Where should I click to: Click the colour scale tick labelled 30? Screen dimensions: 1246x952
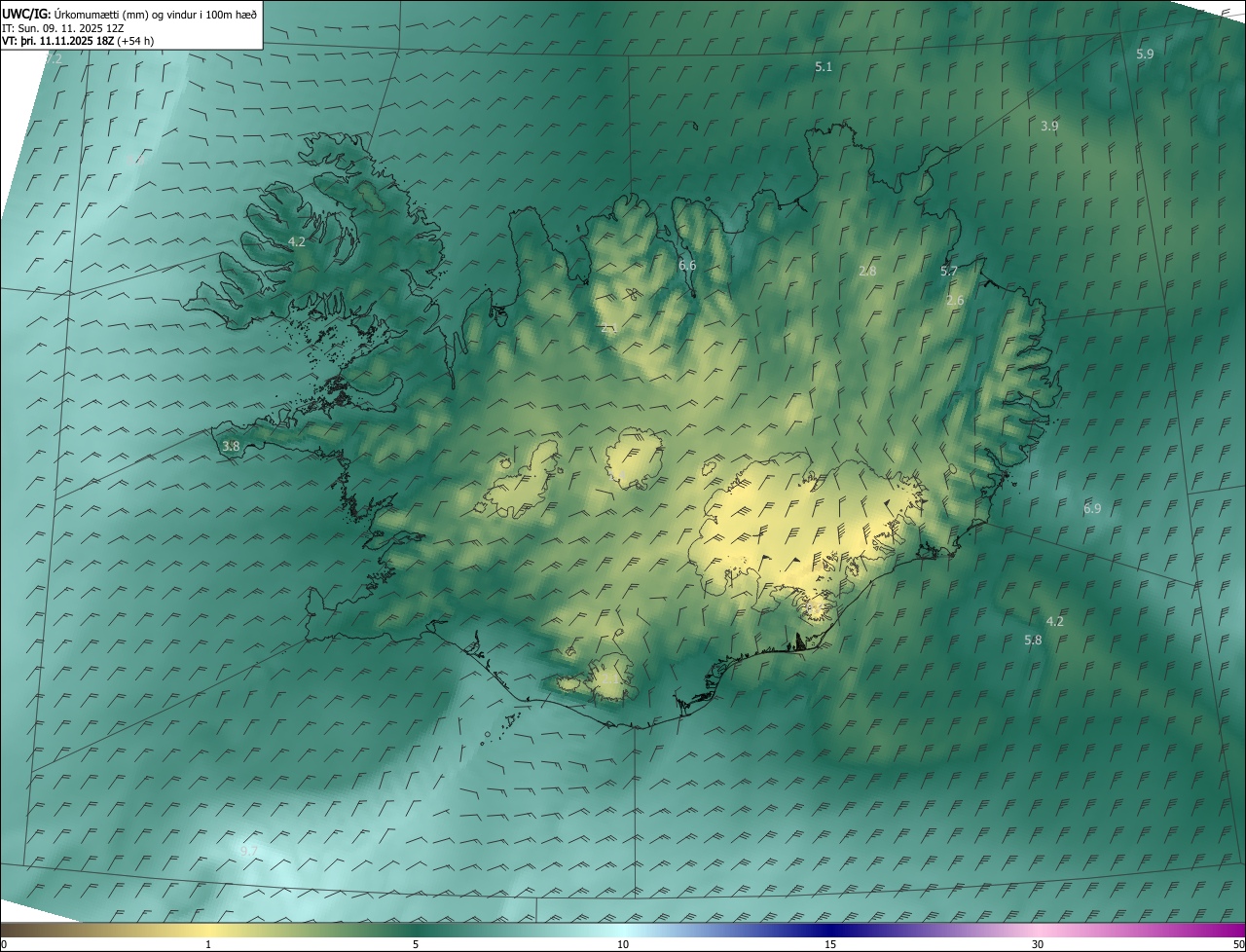1038,944
